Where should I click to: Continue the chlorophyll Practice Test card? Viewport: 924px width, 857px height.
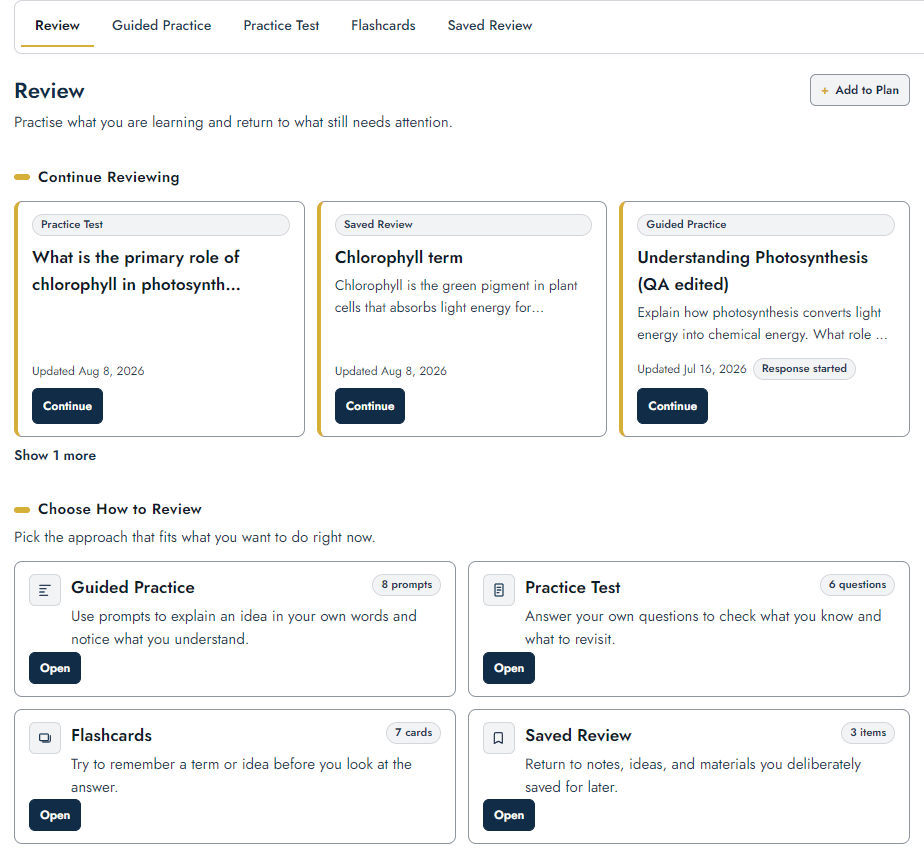tap(67, 406)
